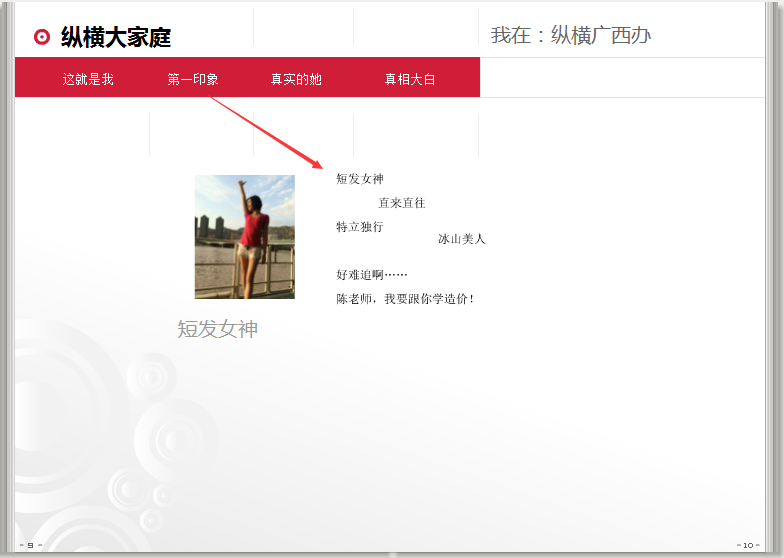Select 陈老师，我要跟你学造价！ text line

pos(405,298)
